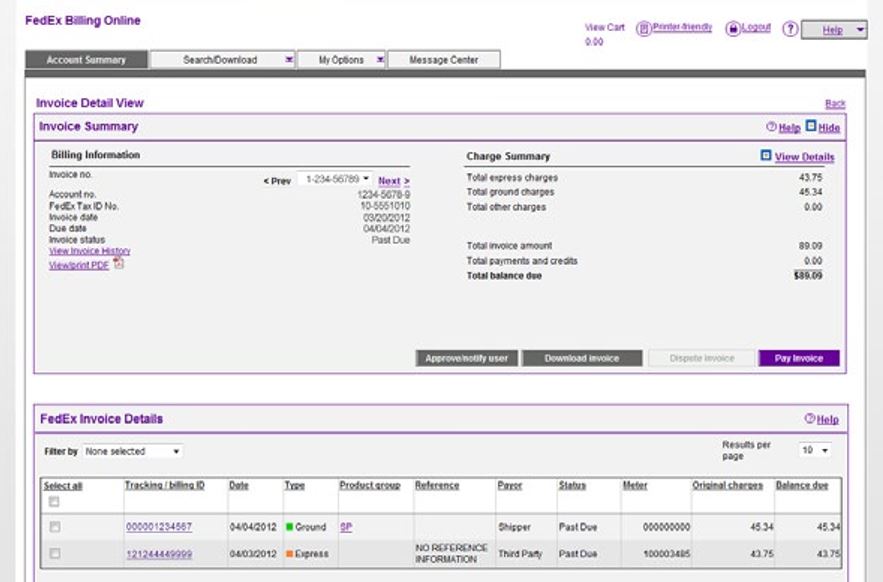Select the checkbox for tracking 000001234567
Viewport: 883px width, 582px height.
pyautogui.click(x=57, y=524)
